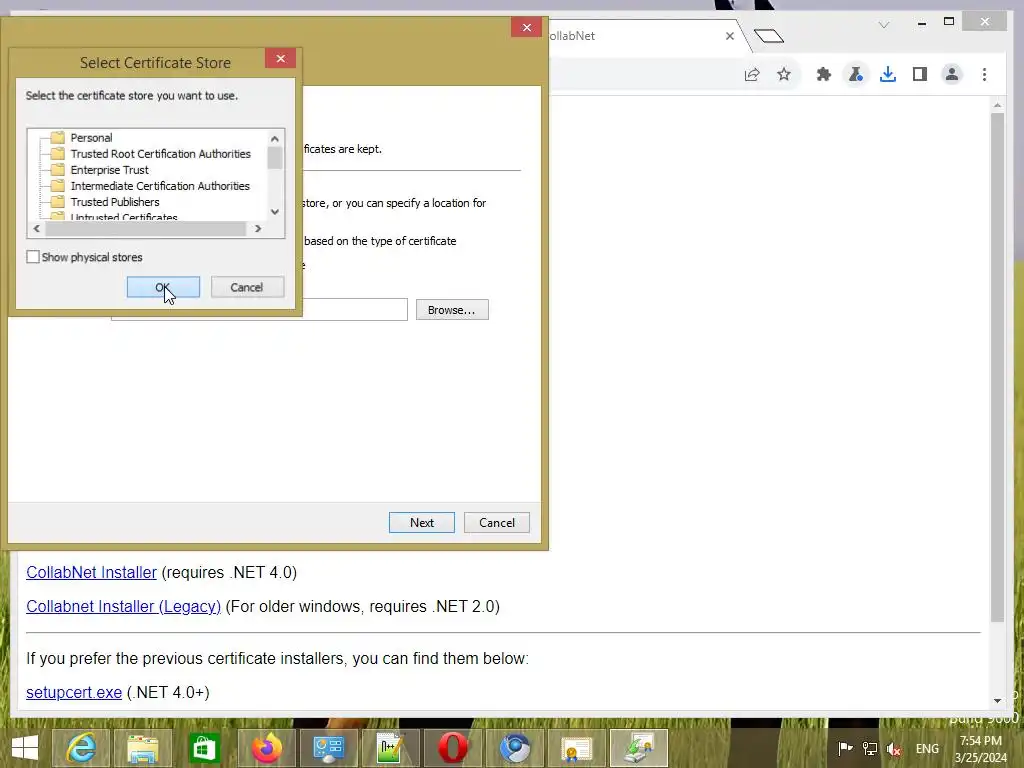Open the certificate taskbar icon

577,748
